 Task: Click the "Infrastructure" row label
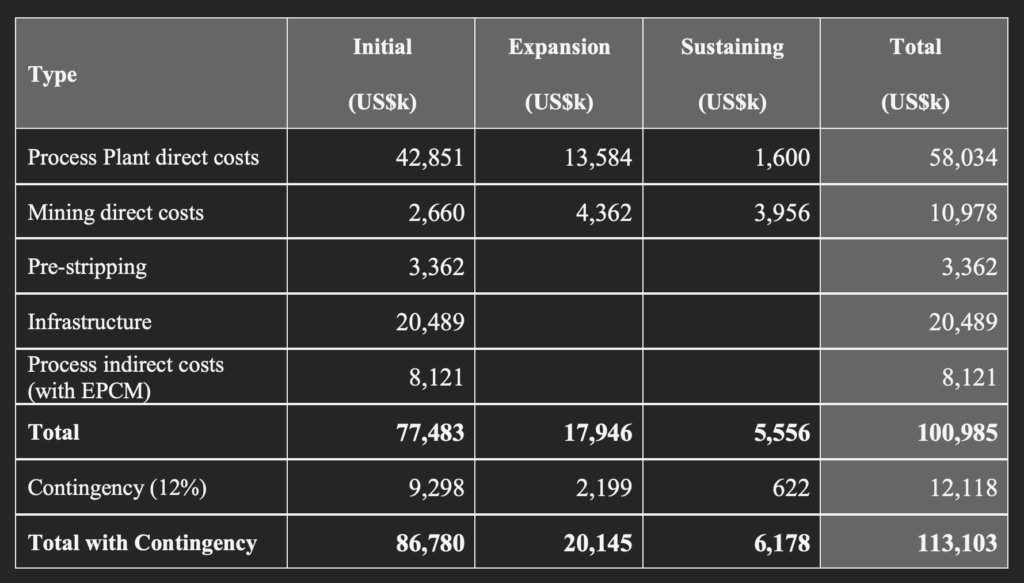point(90,322)
